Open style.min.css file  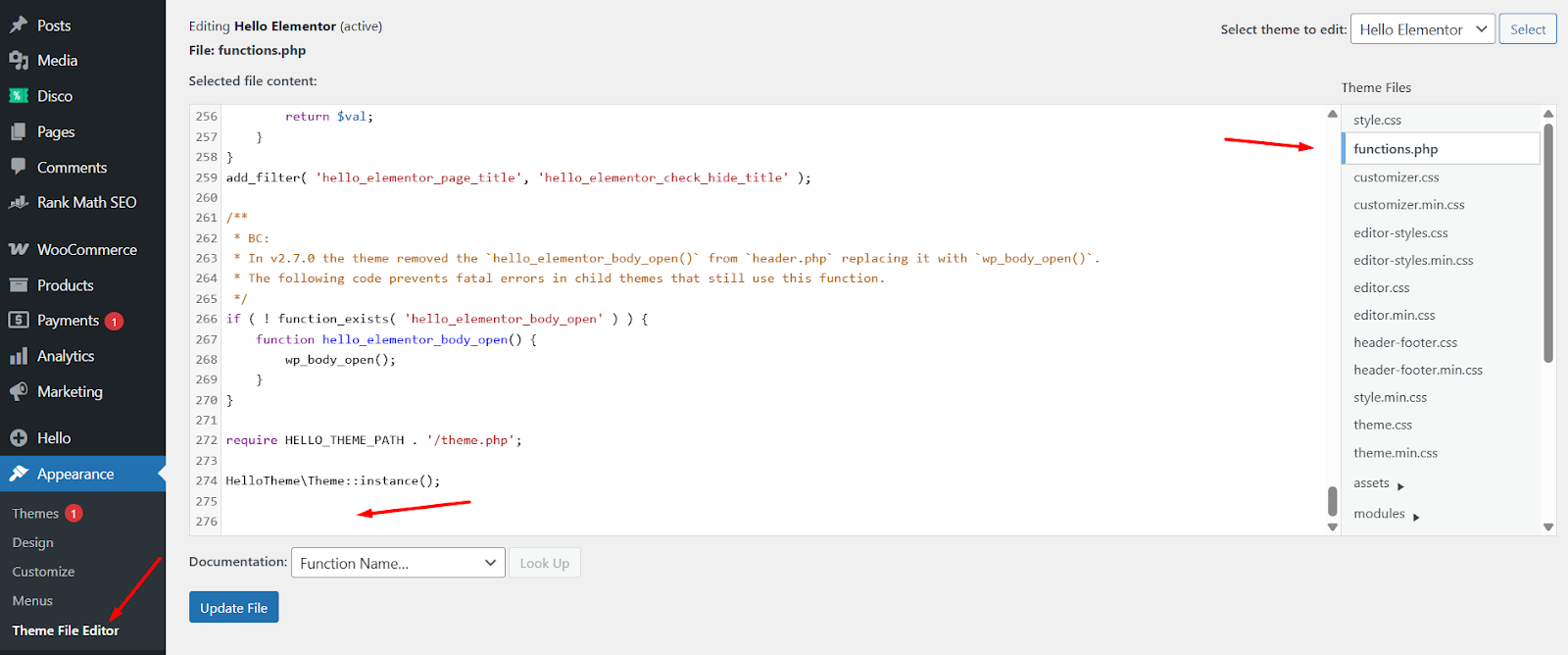(1390, 398)
